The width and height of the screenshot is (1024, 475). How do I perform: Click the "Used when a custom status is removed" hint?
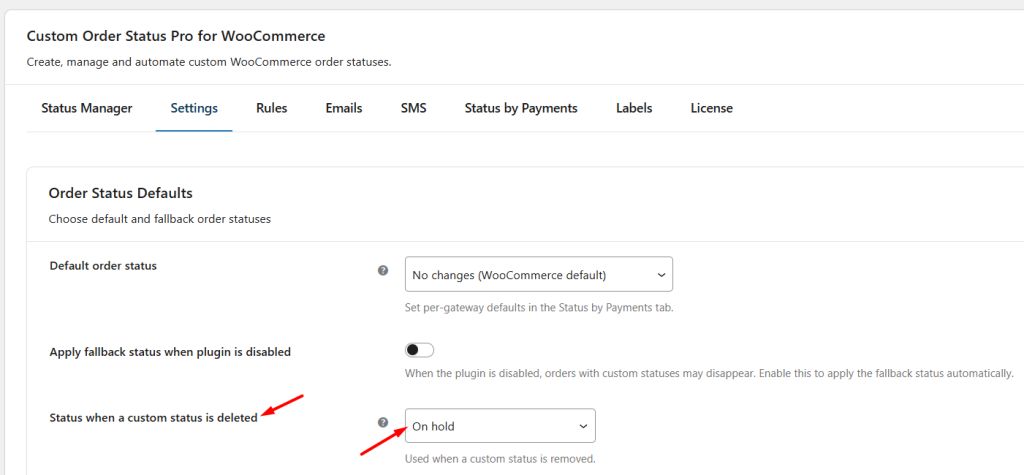500,459
